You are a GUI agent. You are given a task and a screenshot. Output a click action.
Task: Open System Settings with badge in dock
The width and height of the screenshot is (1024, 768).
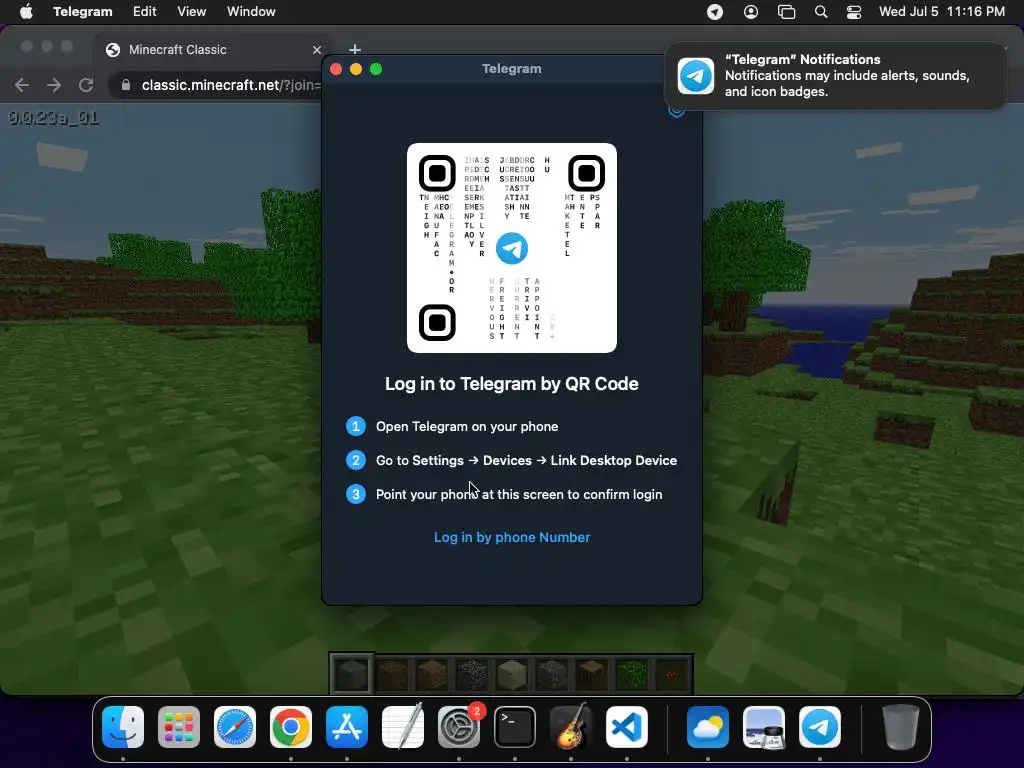tap(459, 727)
